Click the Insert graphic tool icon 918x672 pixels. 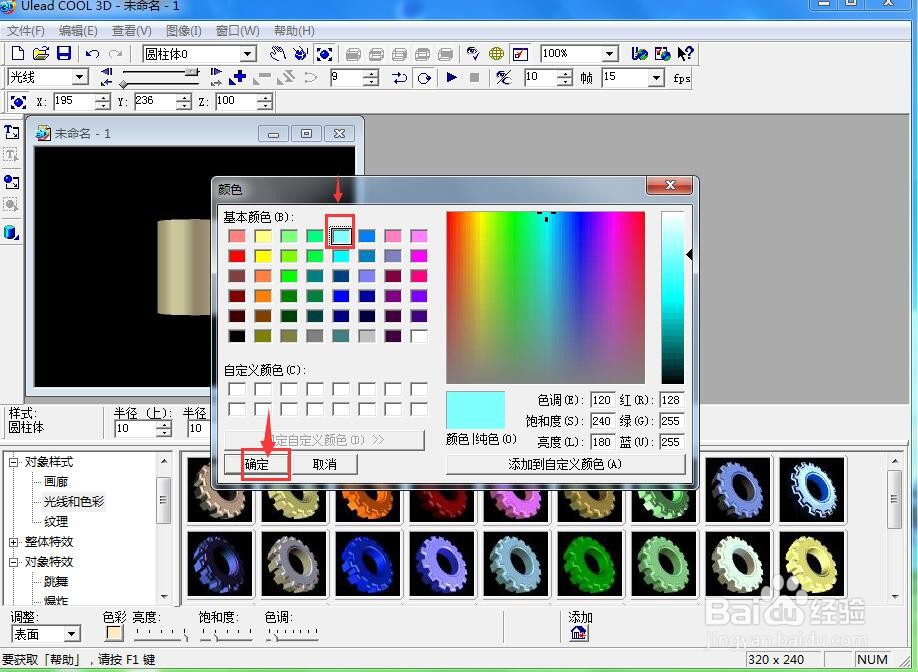(x=11, y=181)
